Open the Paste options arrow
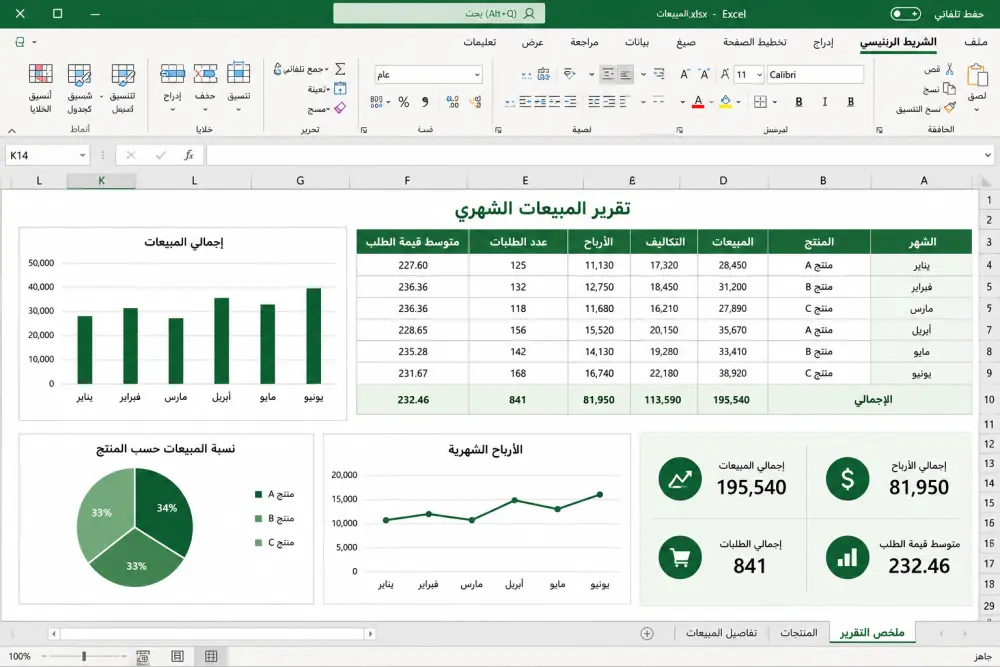 976,110
